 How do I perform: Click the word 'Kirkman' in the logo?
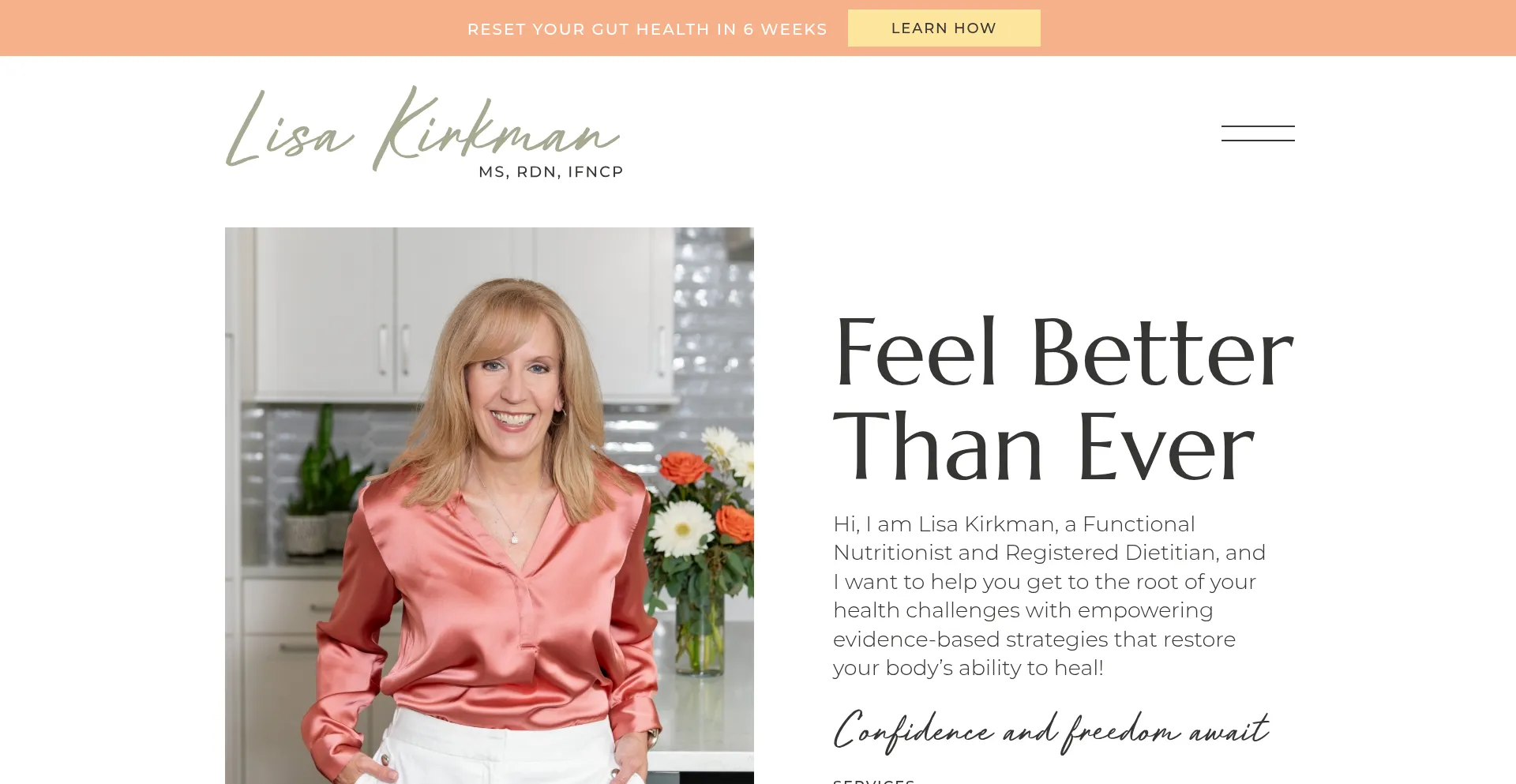[496, 129]
